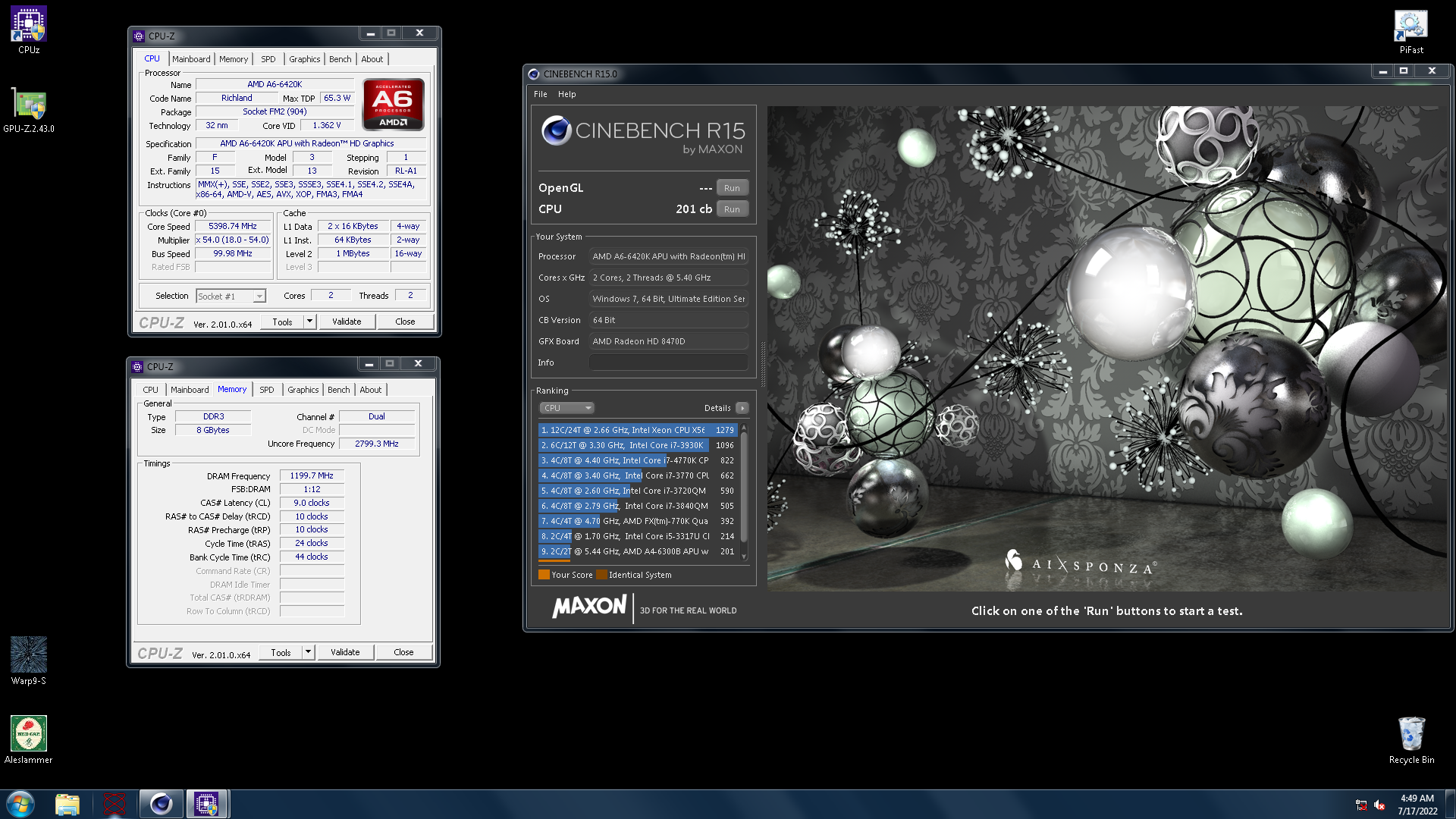The height and width of the screenshot is (819, 1456).
Task: Open the Cinebench Help menu
Action: (x=567, y=94)
